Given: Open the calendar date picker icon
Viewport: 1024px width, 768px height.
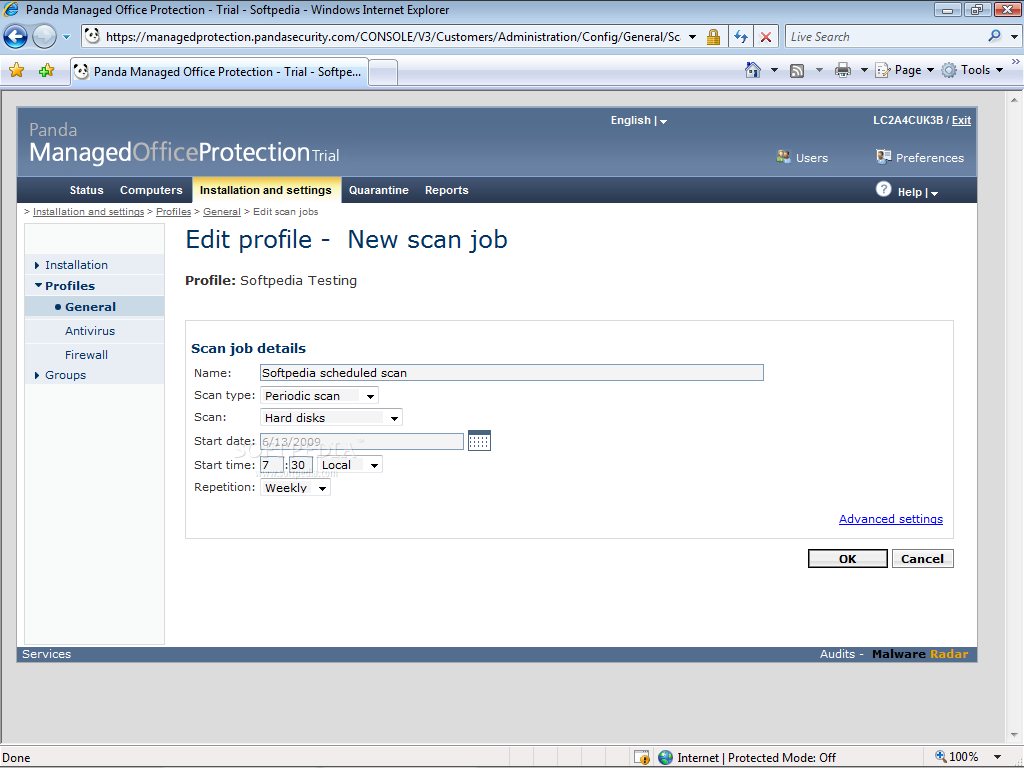Looking at the screenshot, I should (479, 441).
